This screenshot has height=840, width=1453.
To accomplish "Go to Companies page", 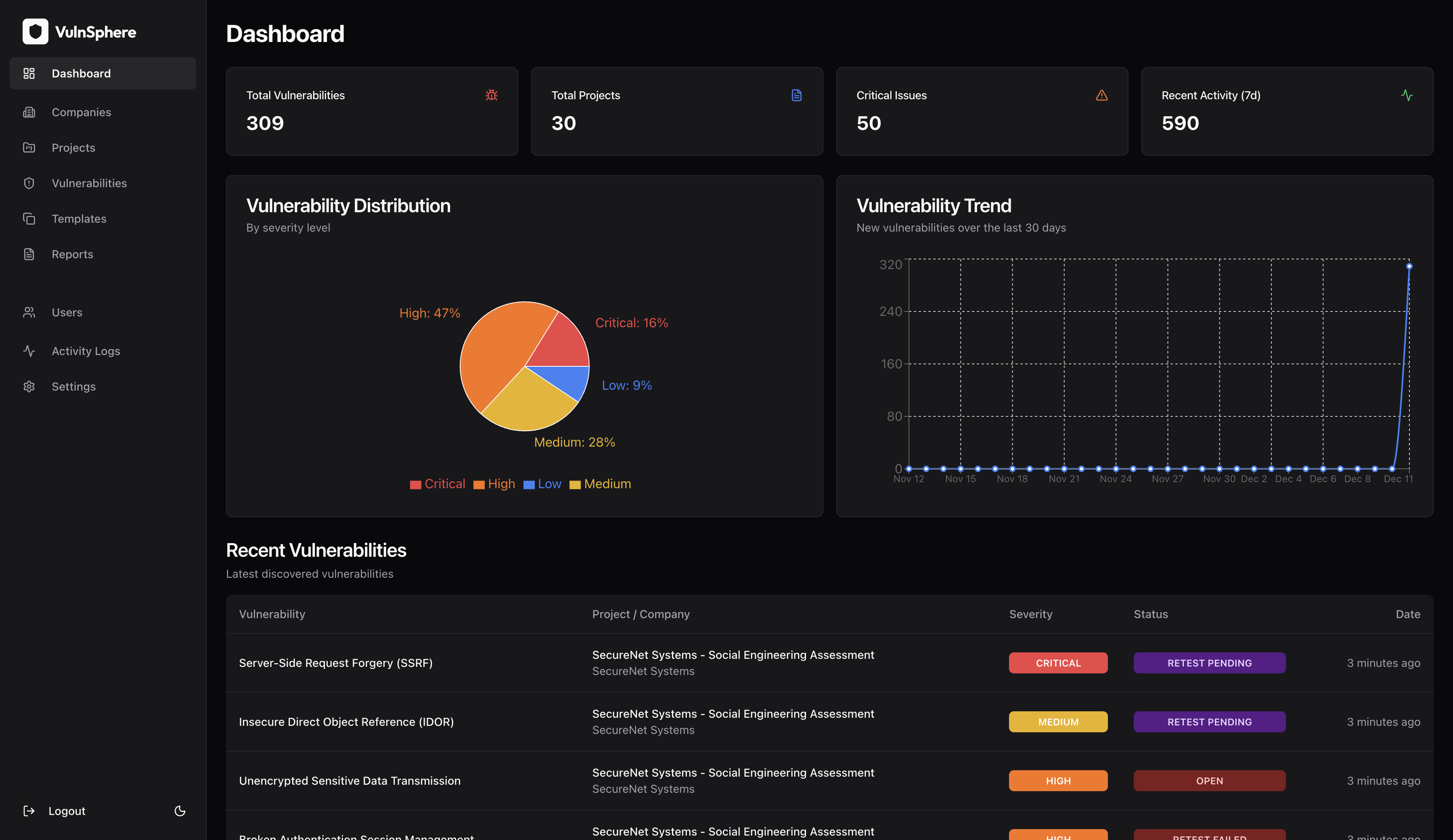I will click(x=103, y=113).
